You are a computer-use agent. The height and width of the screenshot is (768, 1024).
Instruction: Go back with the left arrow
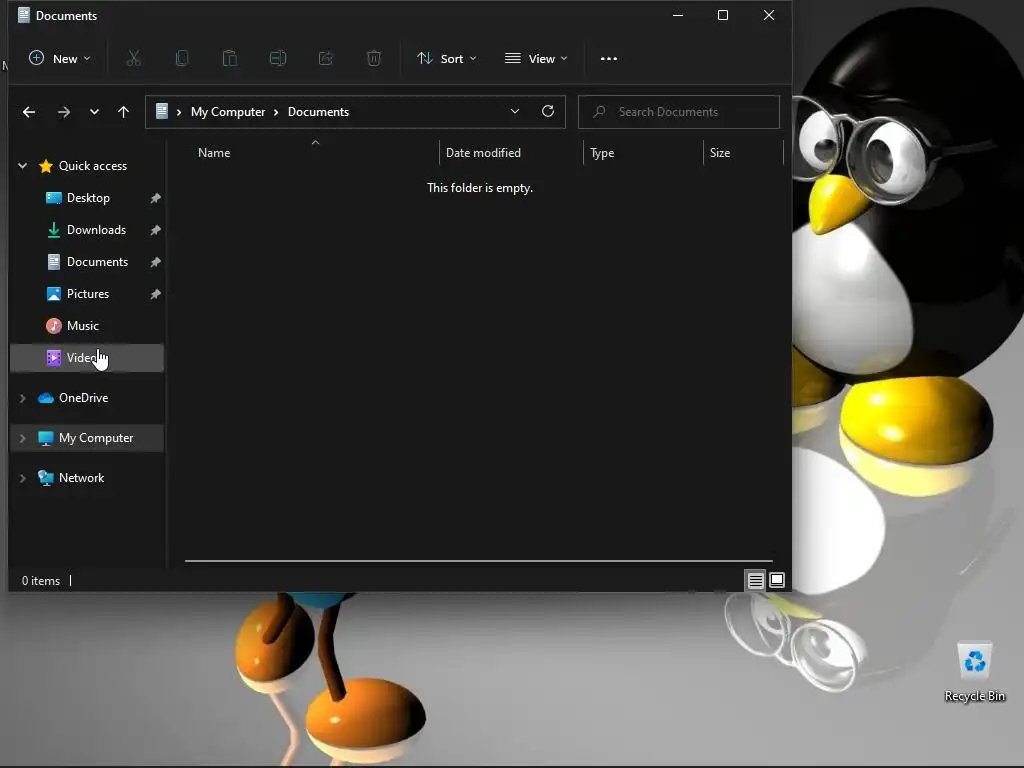(29, 112)
